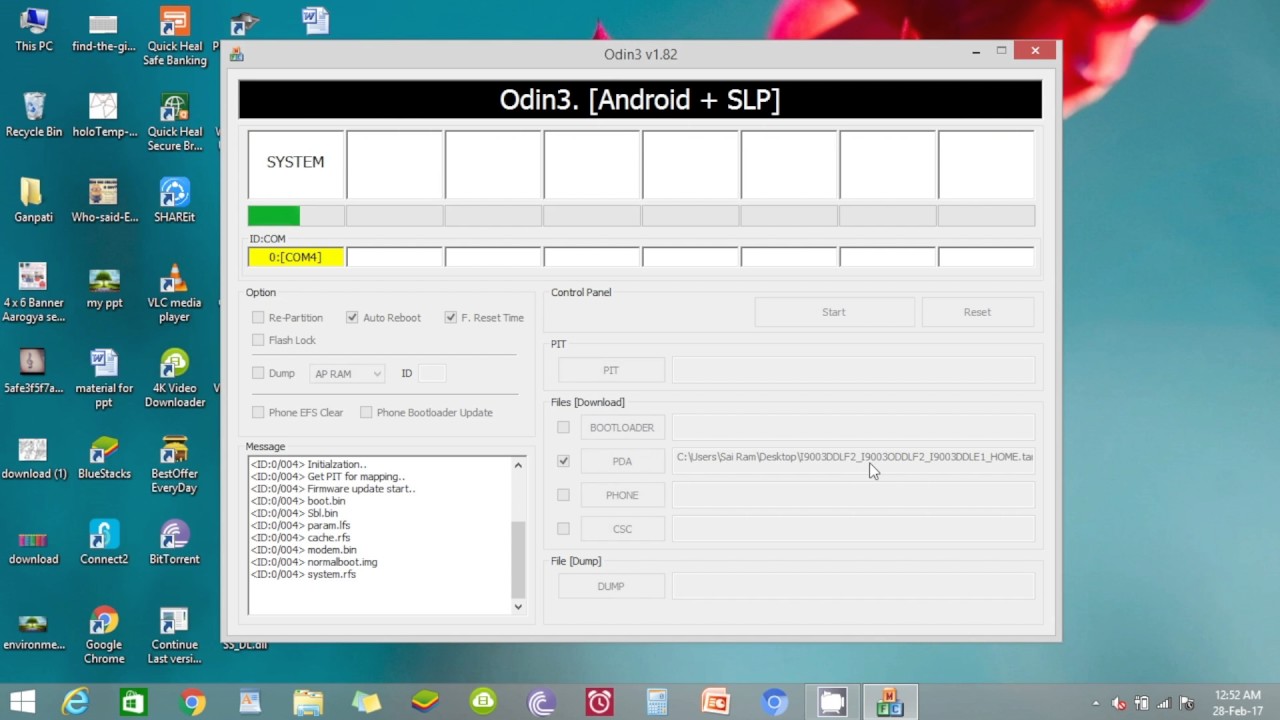Open the calculator taskbar icon
This screenshot has width=1280, height=720.
(657, 702)
